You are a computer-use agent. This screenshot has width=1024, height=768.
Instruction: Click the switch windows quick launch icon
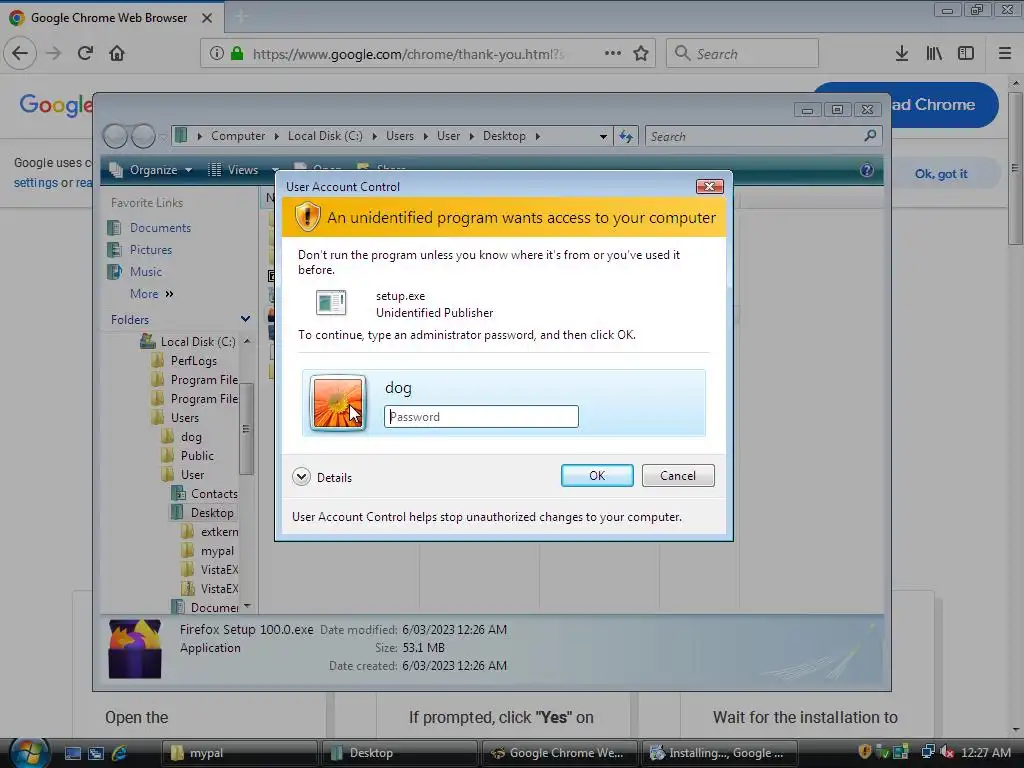tap(96, 753)
